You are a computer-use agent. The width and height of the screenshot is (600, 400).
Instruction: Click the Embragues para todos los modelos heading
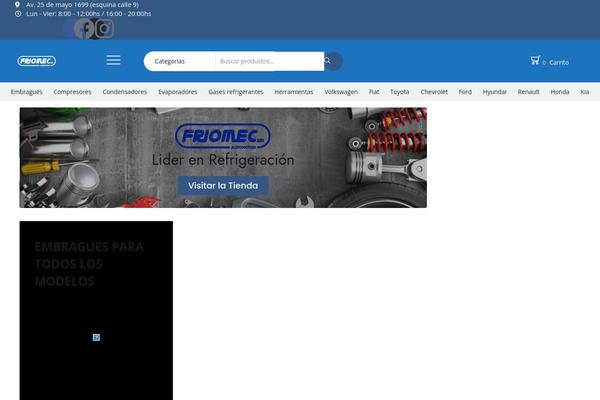click(x=89, y=264)
